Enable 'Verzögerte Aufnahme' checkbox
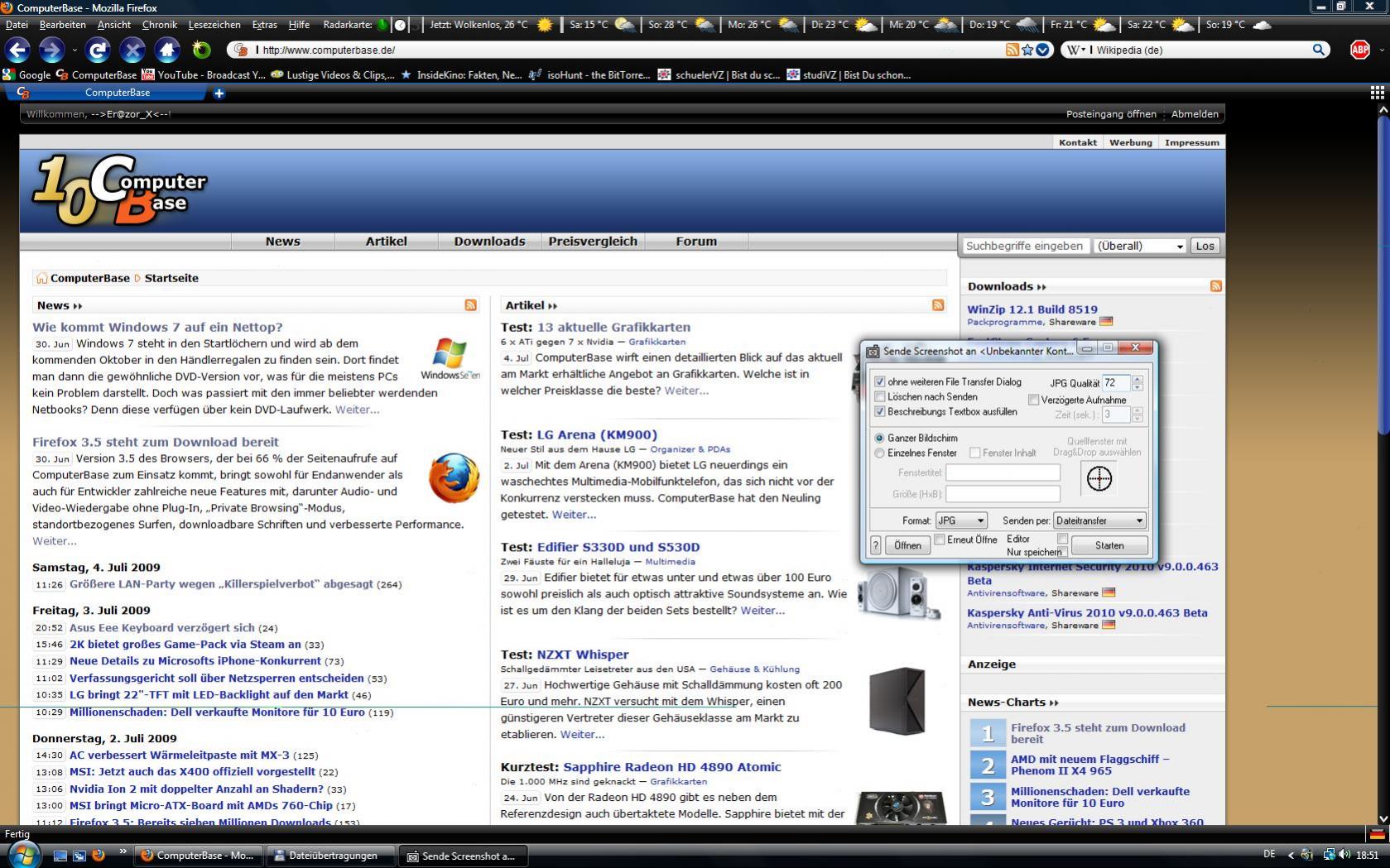Viewport: 1390px width, 868px height. [x=1033, y=400]
